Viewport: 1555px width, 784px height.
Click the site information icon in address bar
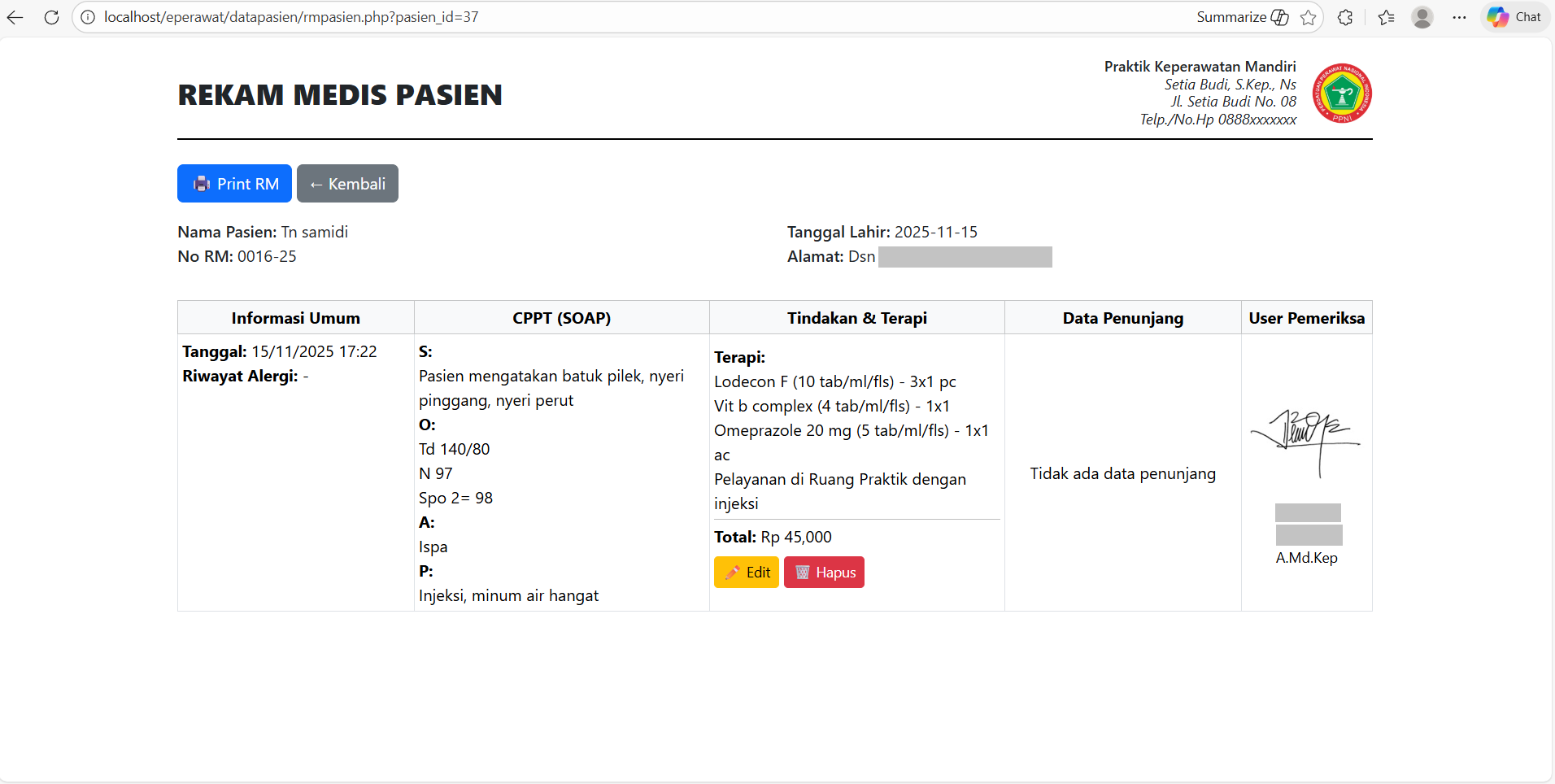(x=88, y=17)
